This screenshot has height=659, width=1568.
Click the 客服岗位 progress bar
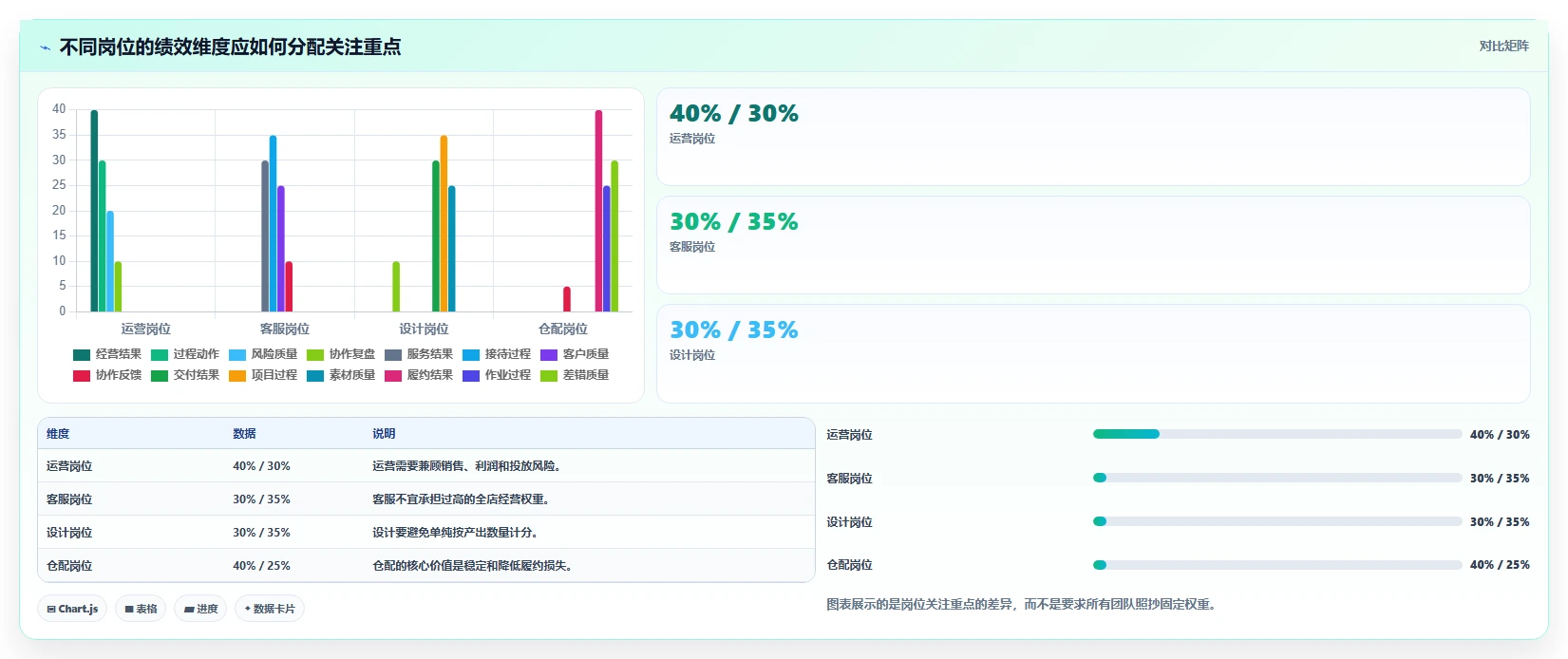click(x=1277, y=478)
